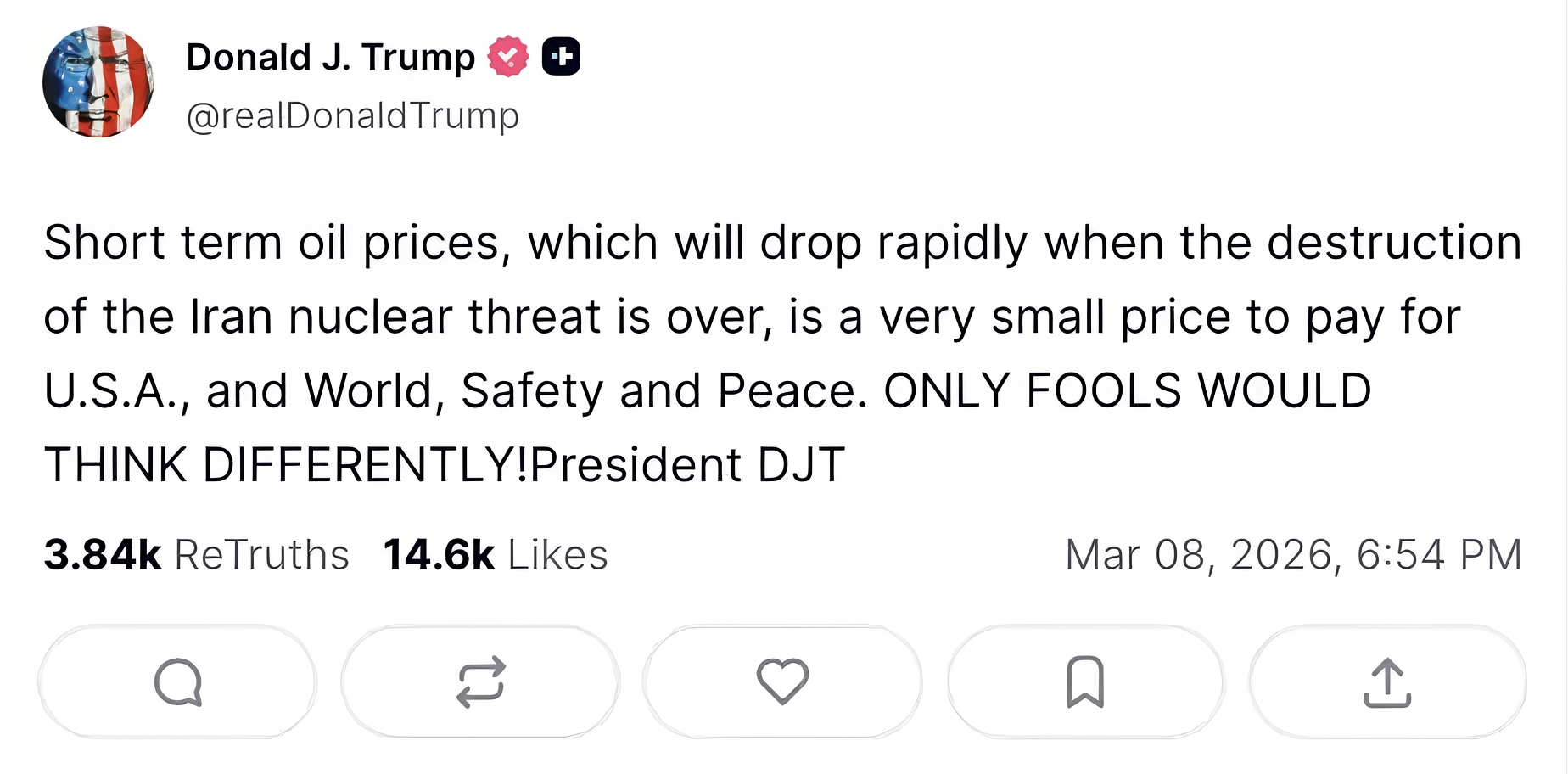Open the @realDonaldTrump handle link
This screenshot has height=774, width=1568.
352,115
